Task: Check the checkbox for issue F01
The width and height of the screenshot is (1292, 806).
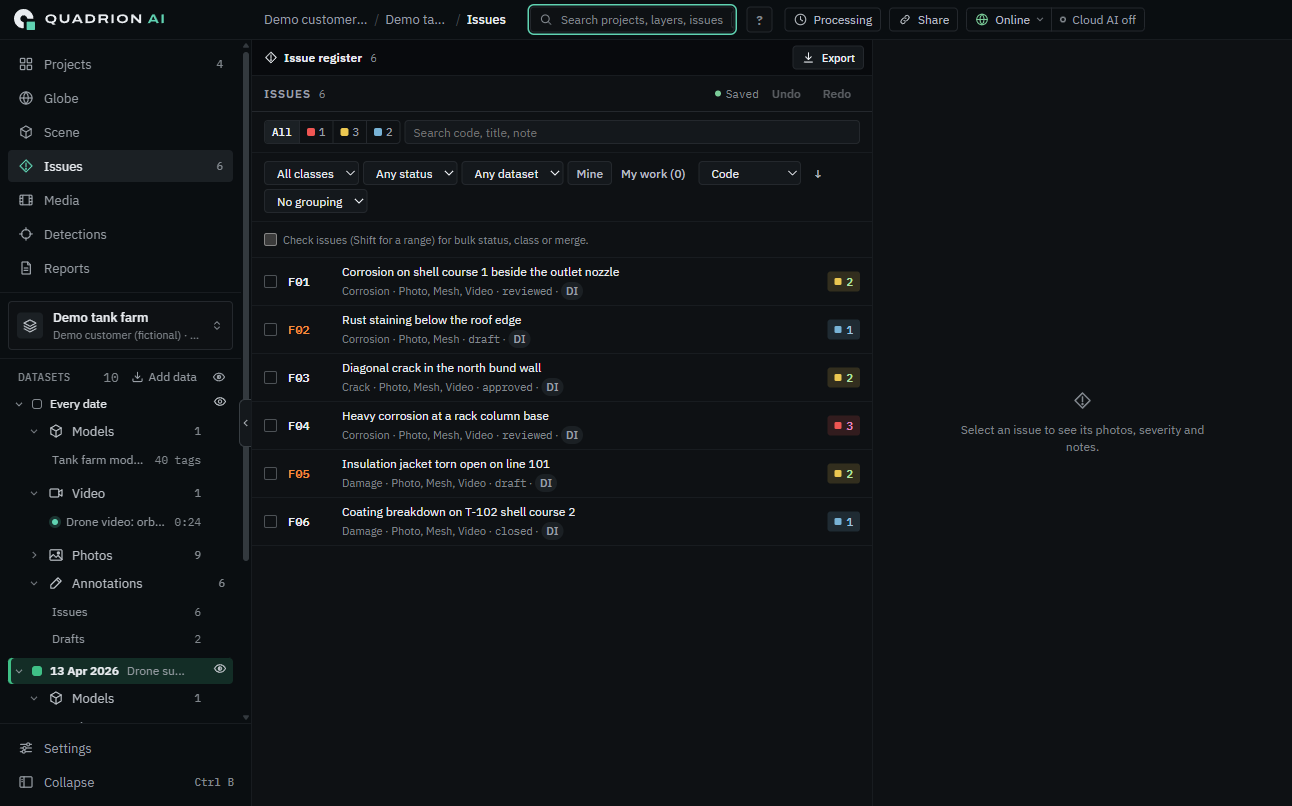Action: pyautogui.click(x=270, y=282)
